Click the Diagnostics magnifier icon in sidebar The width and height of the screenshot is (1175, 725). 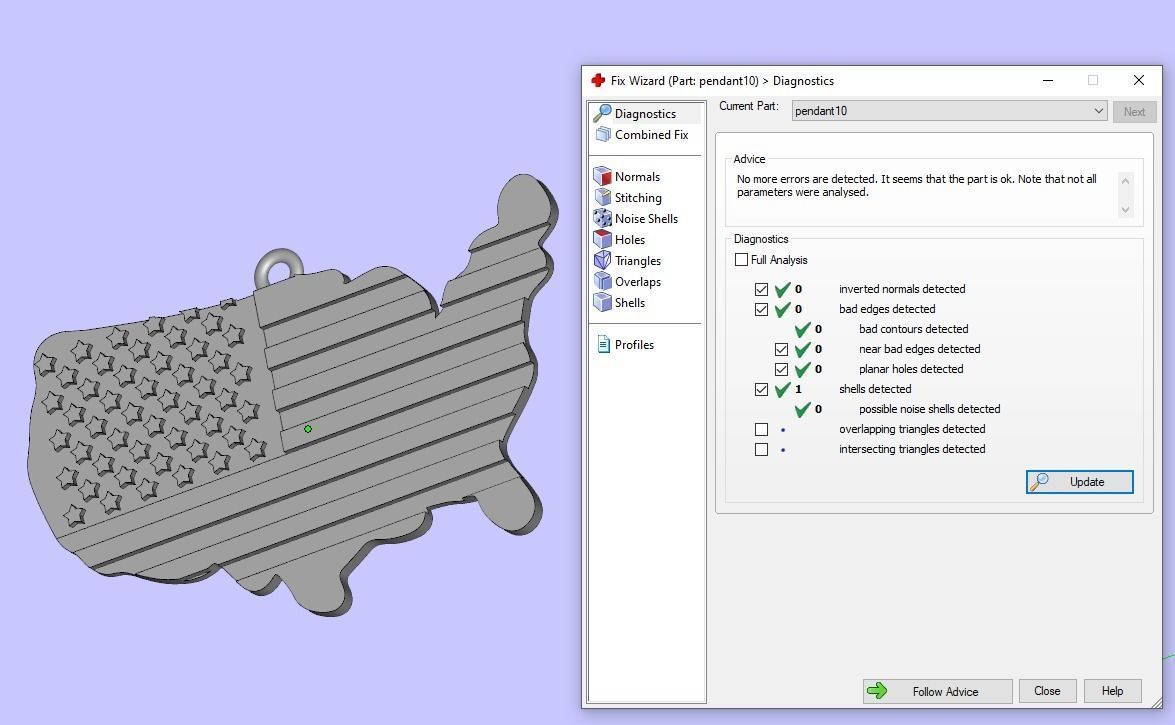click(x=602, y=113)
